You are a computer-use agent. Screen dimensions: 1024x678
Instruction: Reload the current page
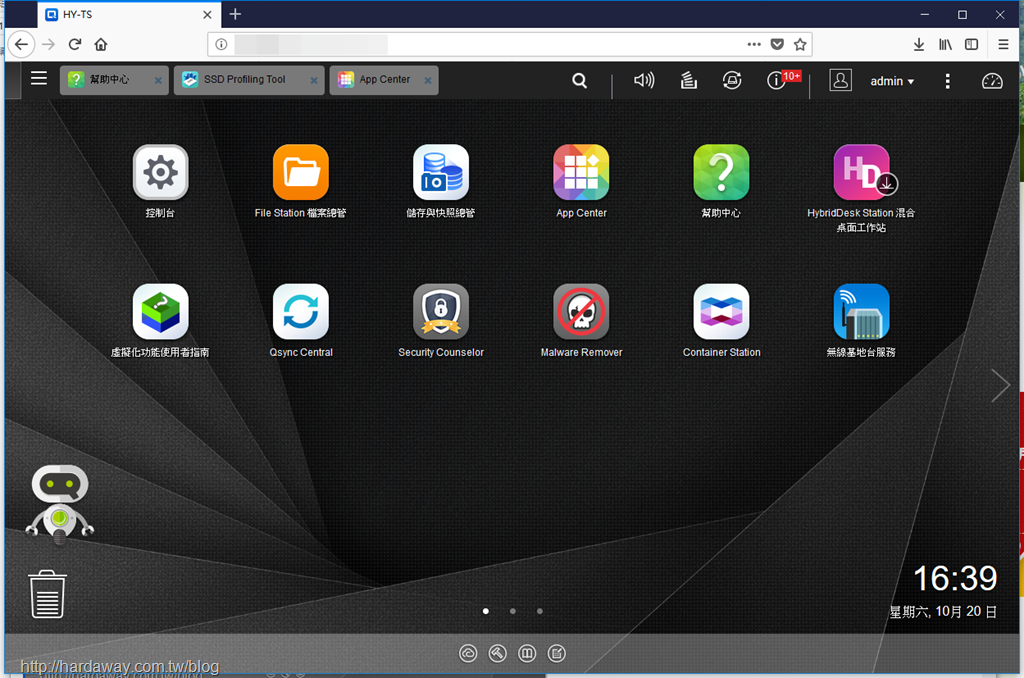[x=74, y=44]
